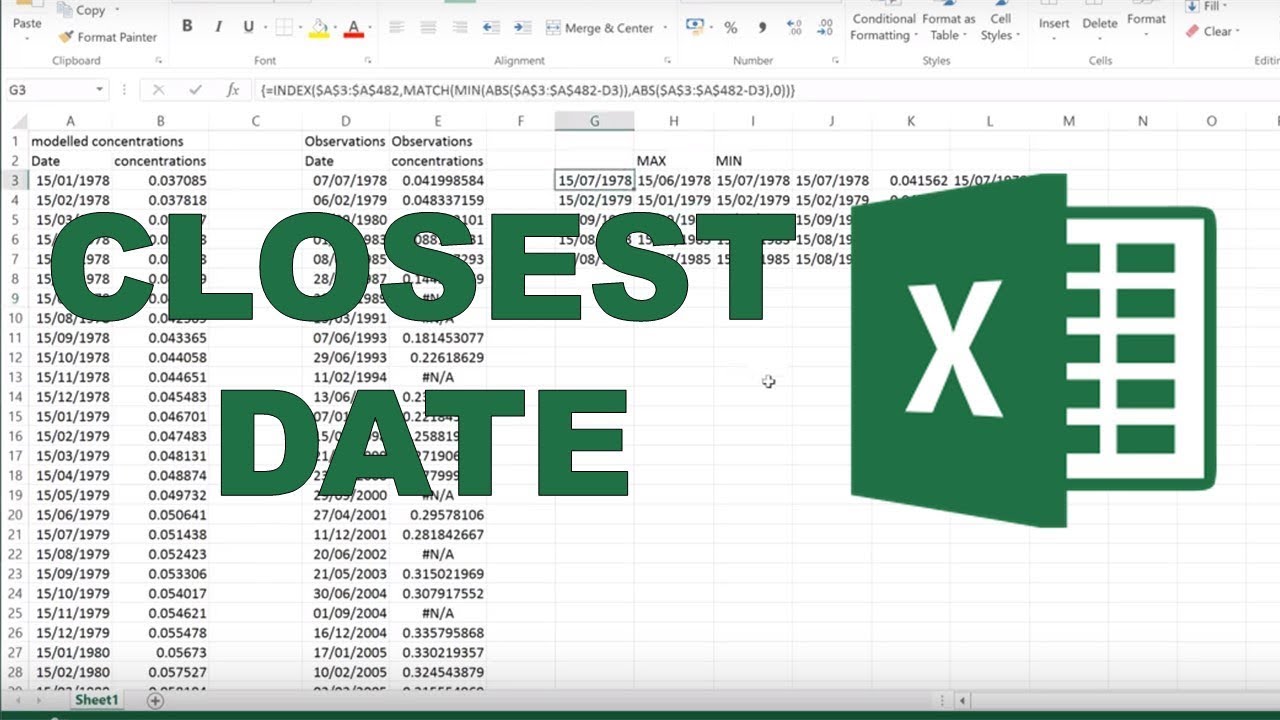Select cell with 0.181453077
Viewport: 1280px width, 720px height.
(x=438, y=338)
